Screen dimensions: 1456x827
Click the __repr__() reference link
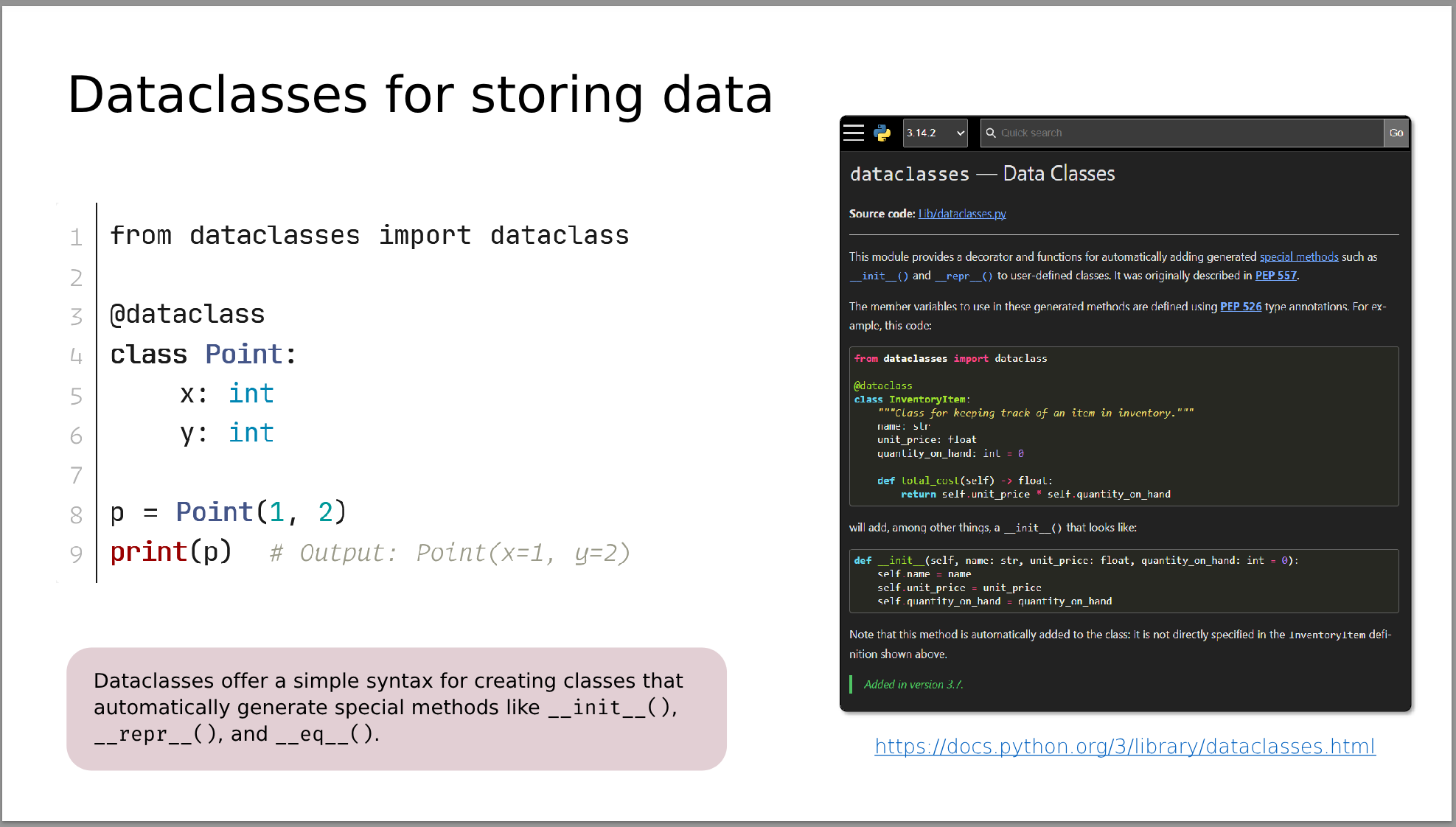964,276
